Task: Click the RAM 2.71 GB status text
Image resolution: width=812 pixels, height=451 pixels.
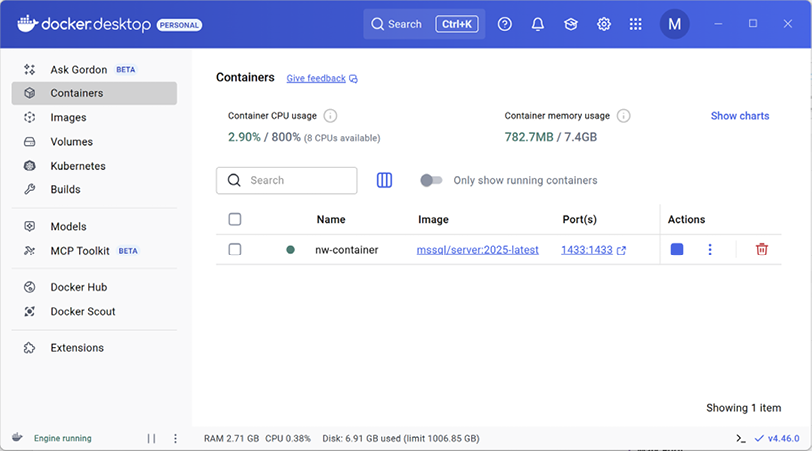Action: [231, 439]
